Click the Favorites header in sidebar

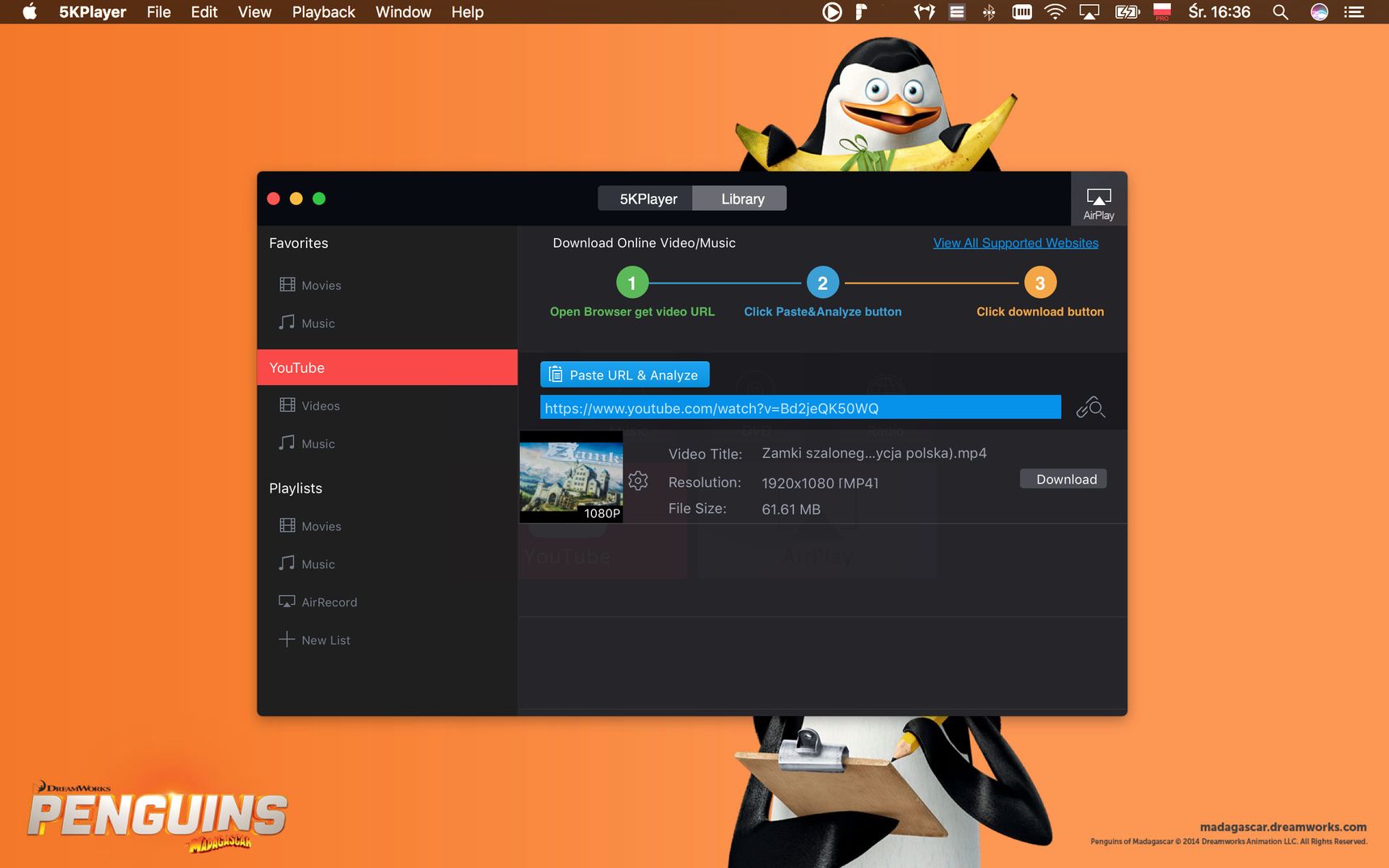point(299,243)
